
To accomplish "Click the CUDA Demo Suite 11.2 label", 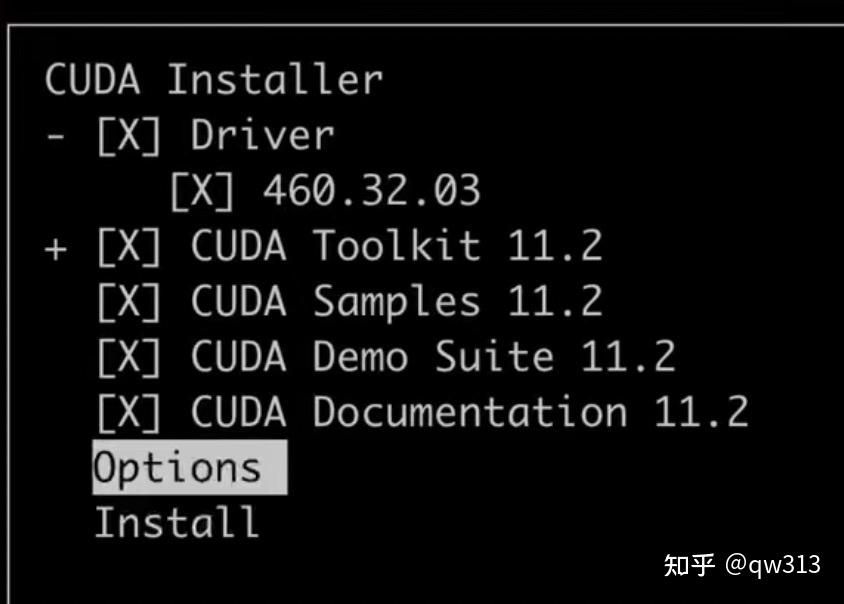I will (433, 357).
